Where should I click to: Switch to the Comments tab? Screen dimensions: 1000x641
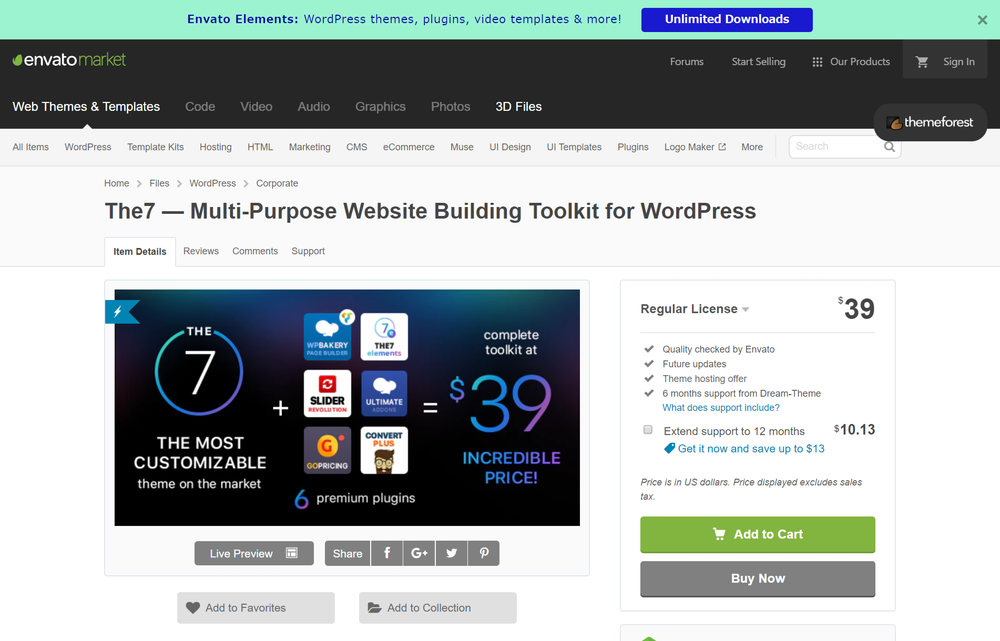[255, 251]
